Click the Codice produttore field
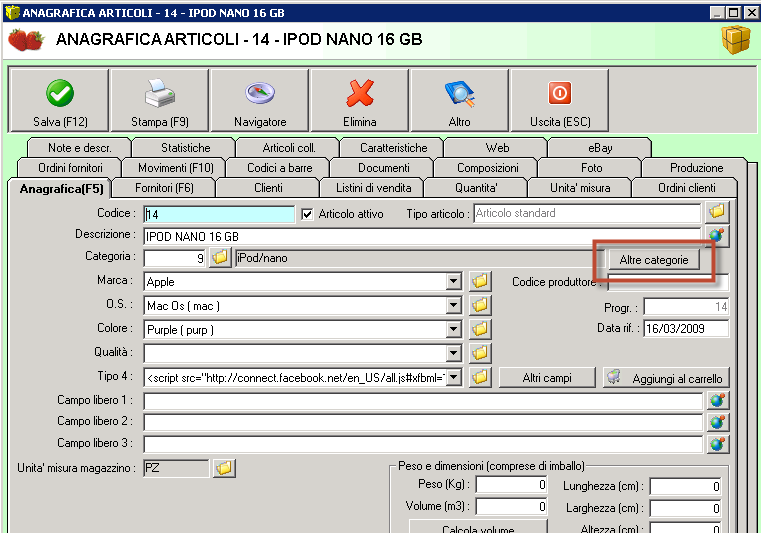 click(668, 282)
